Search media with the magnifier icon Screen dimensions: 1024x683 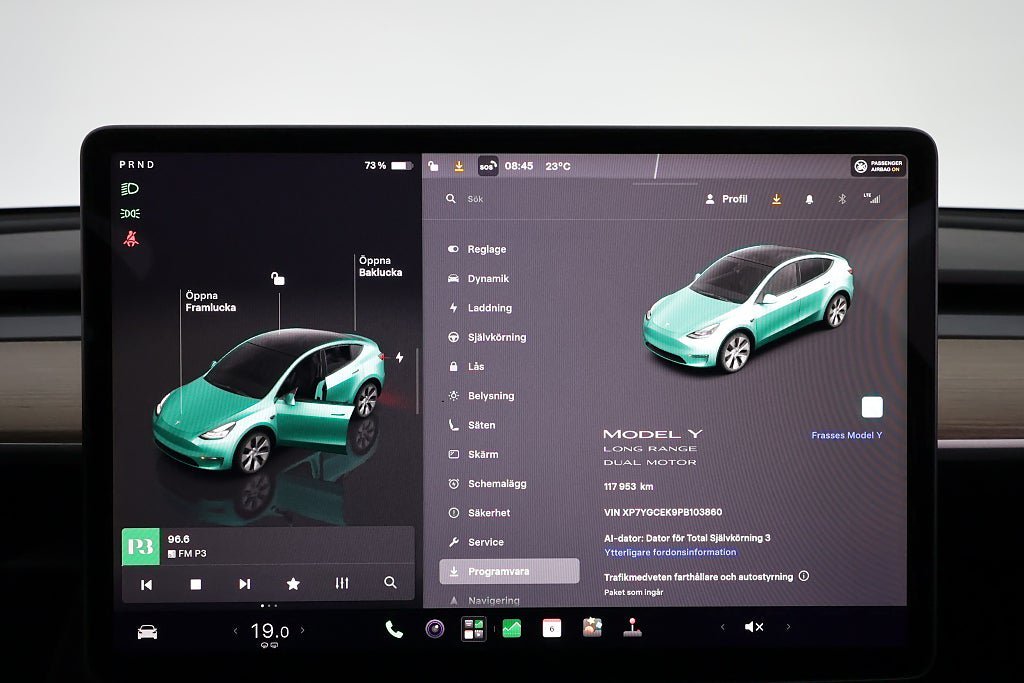(390, 582)
